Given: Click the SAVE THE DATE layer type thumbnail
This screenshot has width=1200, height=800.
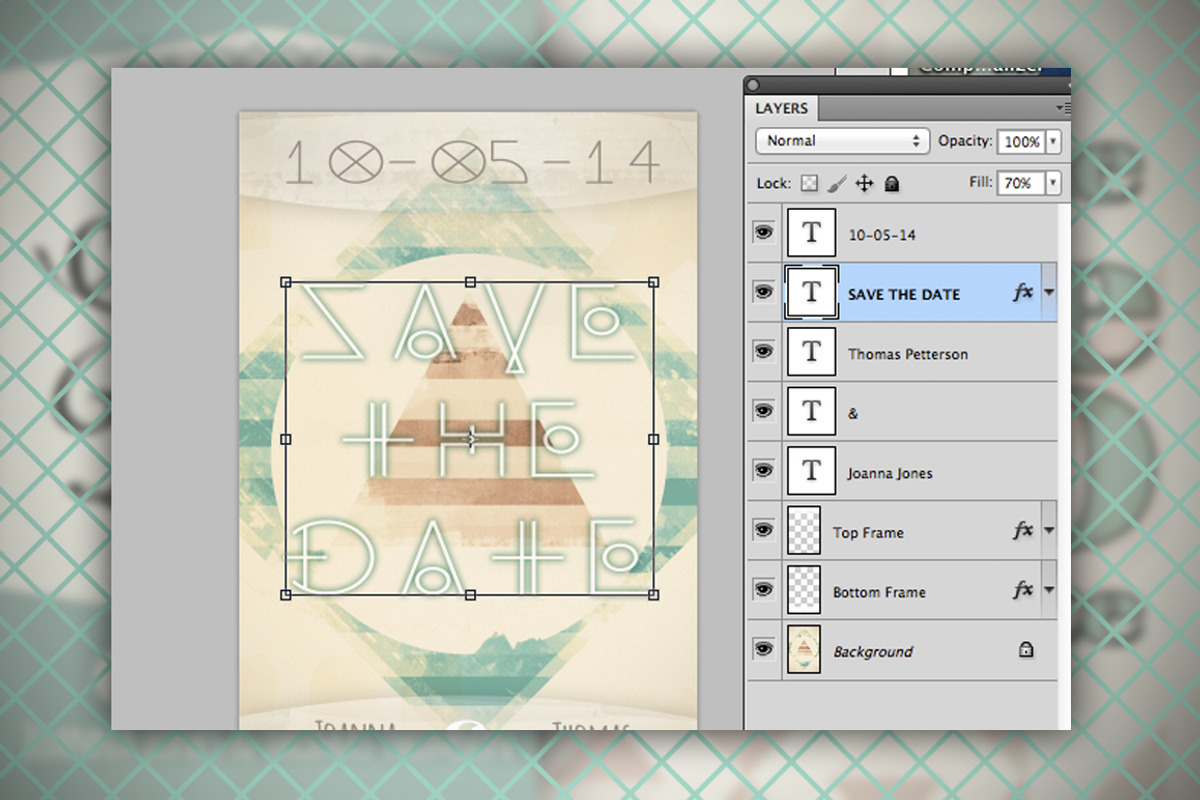Looking at the screenshot, I should [x=811, y=292].
